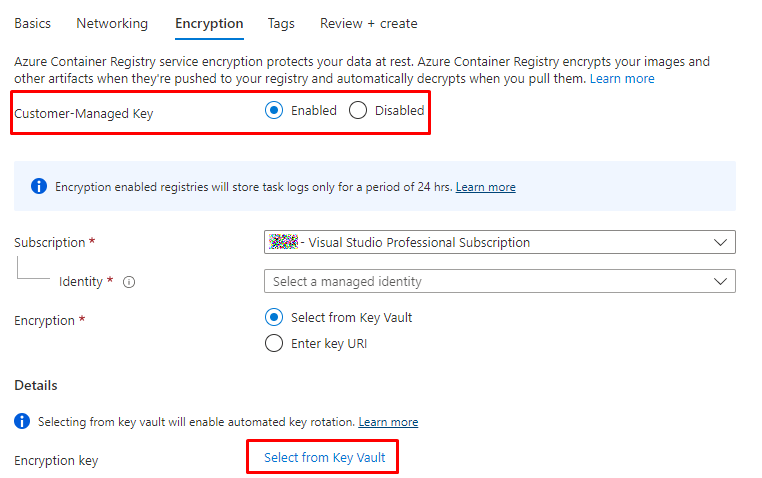Open the Tags tab
The width and height of the screenshot is (762, 478).
tap(281, 23)
